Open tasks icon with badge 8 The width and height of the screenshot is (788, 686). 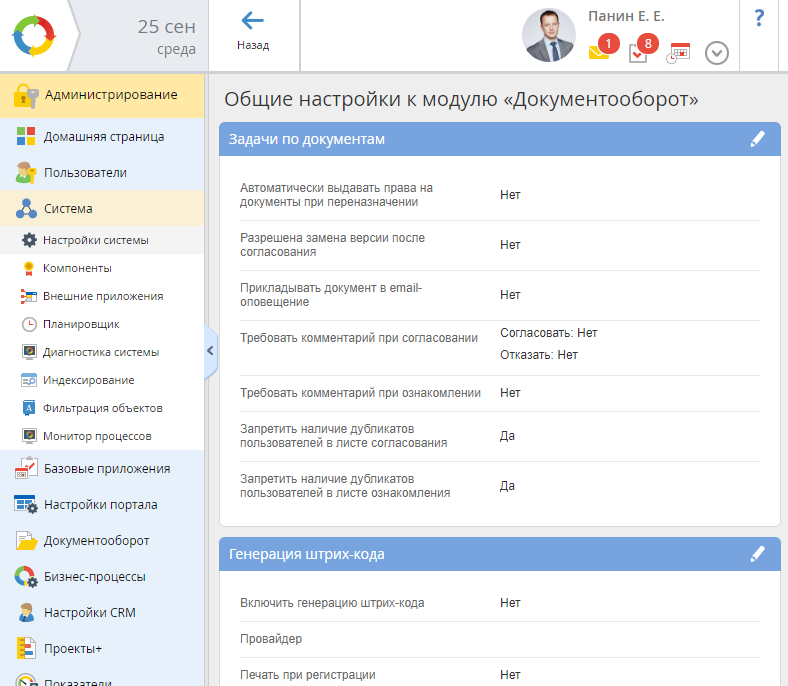[x=639, y=52]
